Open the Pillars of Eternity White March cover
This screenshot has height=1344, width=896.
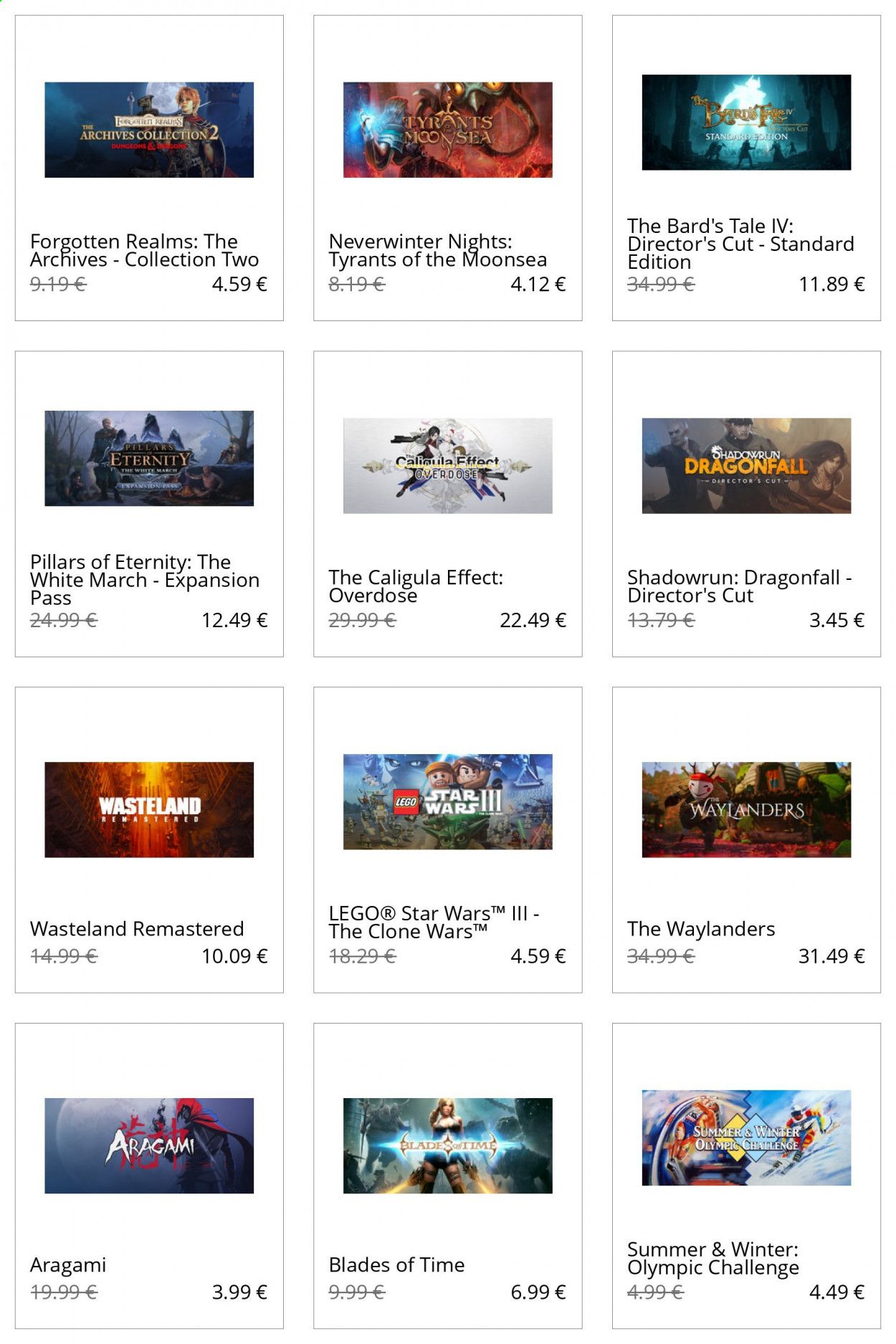point(149,458)
